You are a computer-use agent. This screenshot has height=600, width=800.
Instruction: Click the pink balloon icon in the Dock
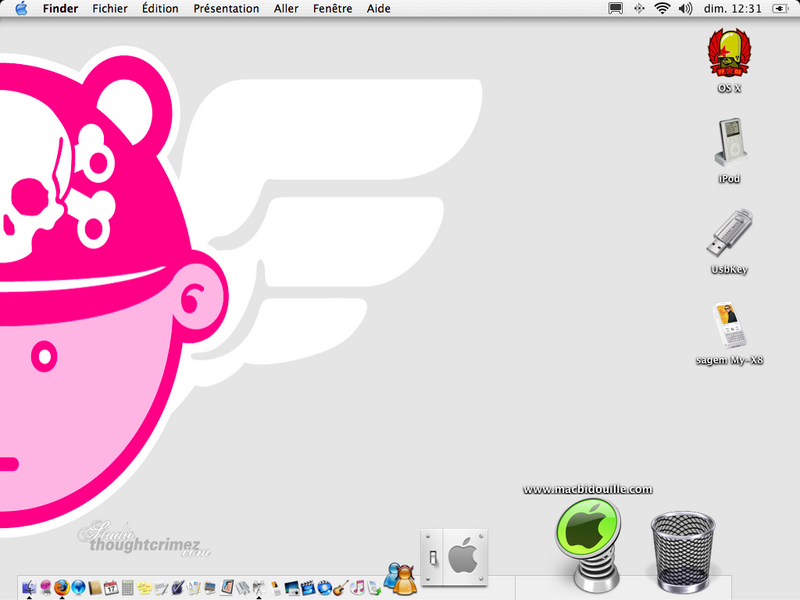(x=45, y=587)
